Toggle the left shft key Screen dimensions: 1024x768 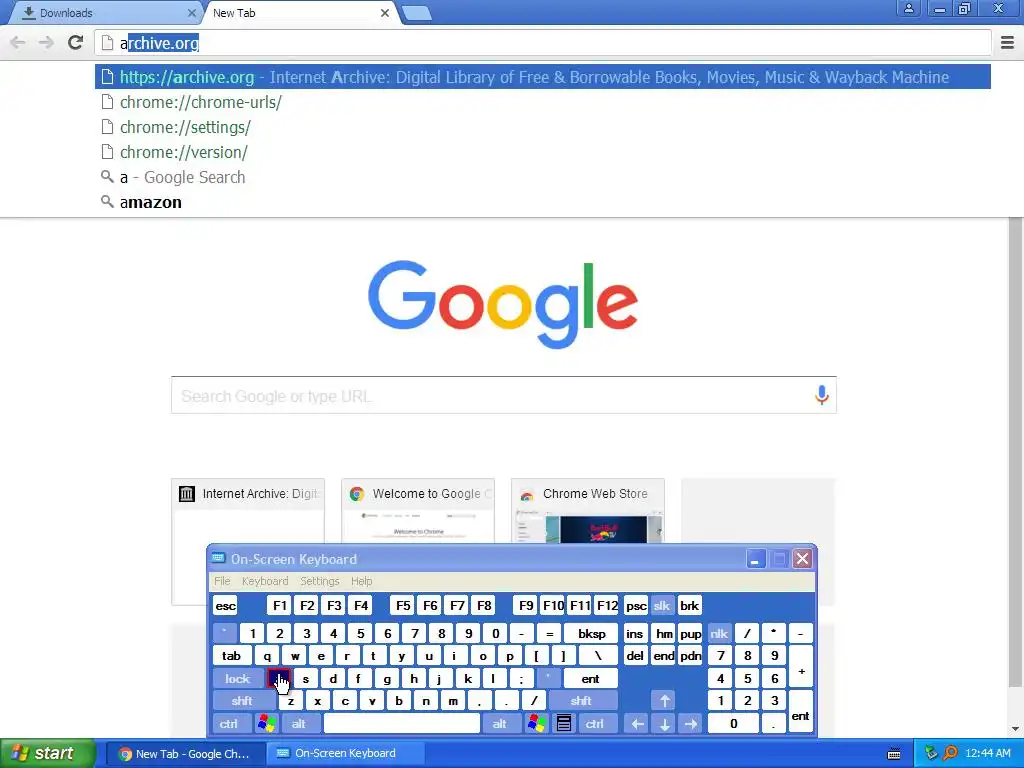click(x=242, y=701)
